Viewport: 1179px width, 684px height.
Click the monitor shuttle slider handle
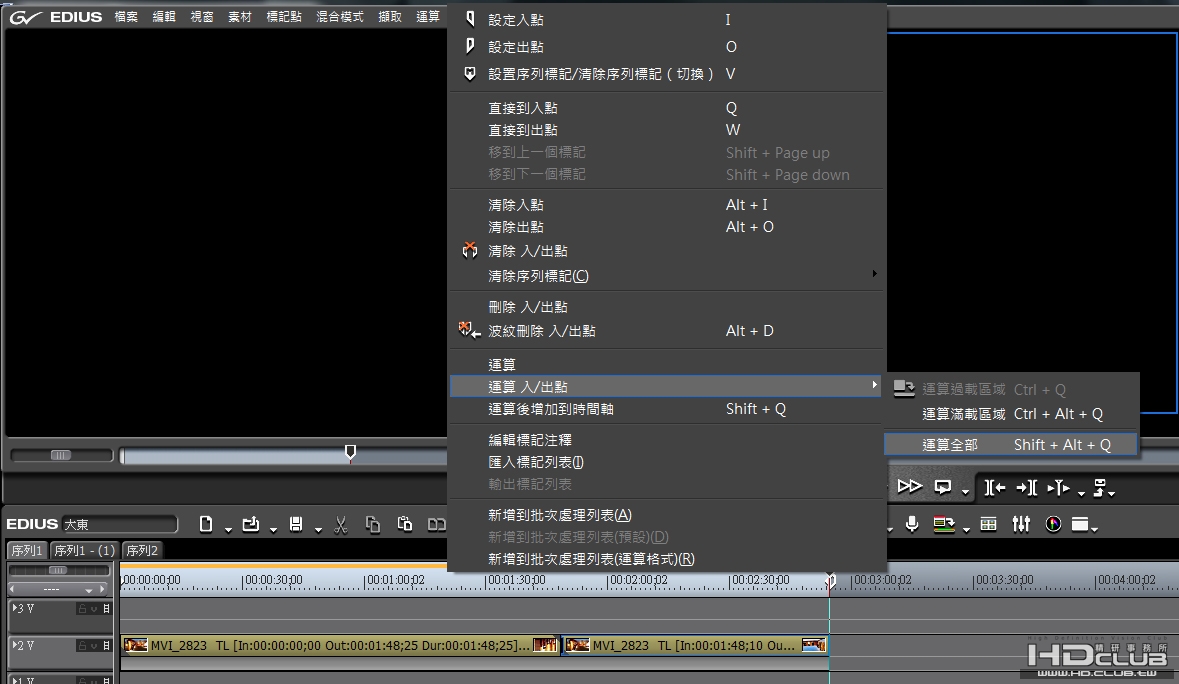coord(61,455)
